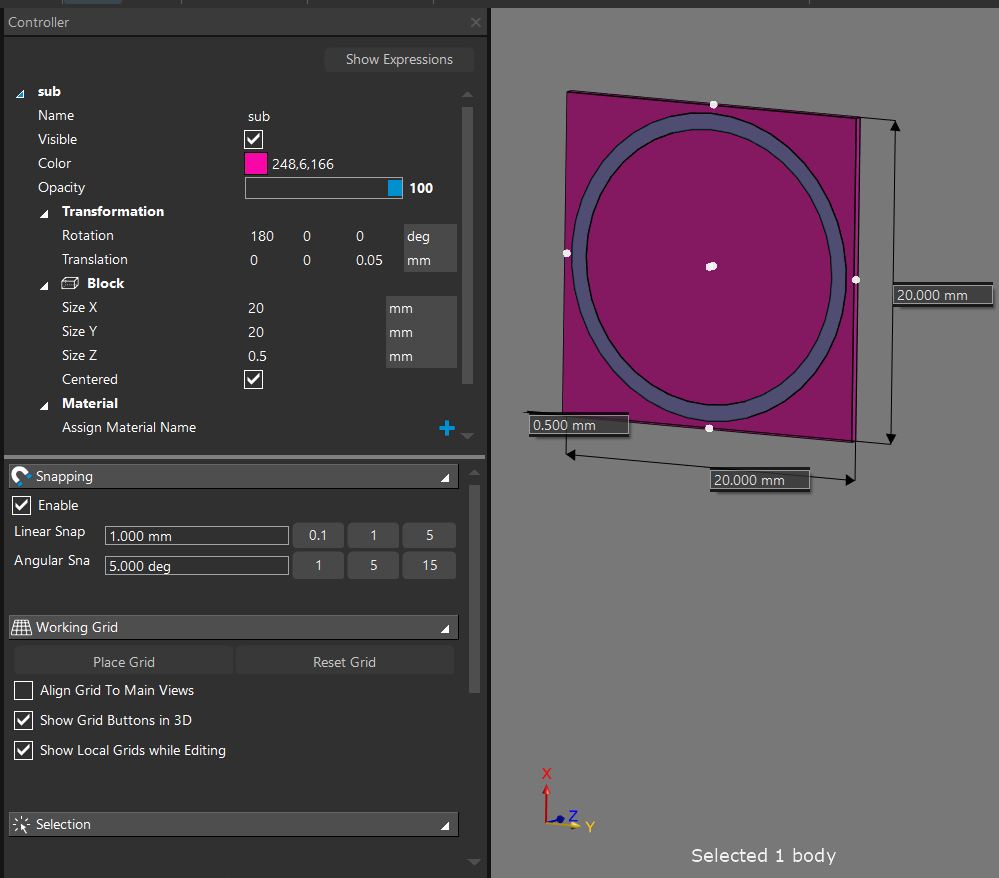Click the Selection section icon
Viewport: 999px width, 878px height.
[x=22, y=825]
